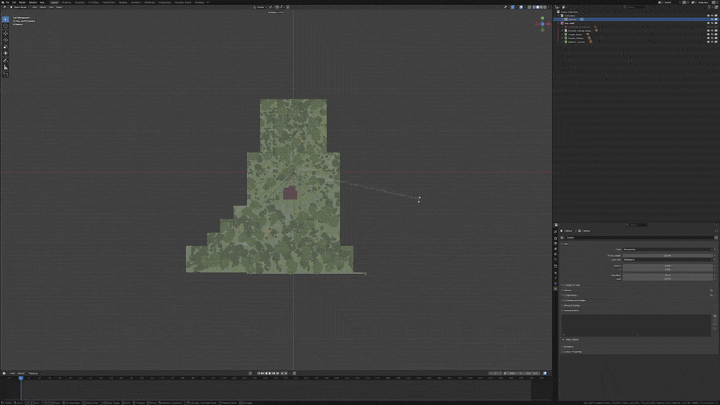720x405 pixels.
Task: Open the viewport Object menu
Action: (59, 7)
